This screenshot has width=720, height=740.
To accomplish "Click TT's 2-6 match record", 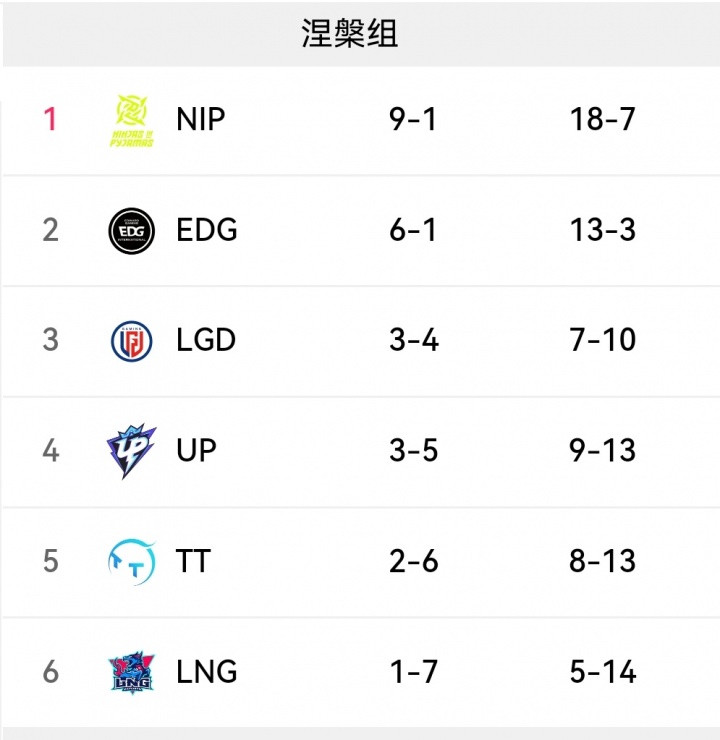I will 413,561.
